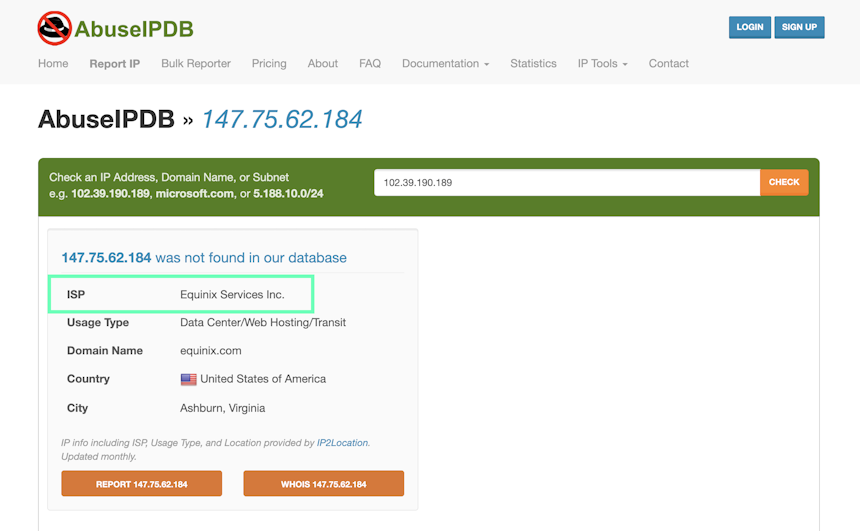
Task: Click the SIGN UP button
Action: (799, 27)
